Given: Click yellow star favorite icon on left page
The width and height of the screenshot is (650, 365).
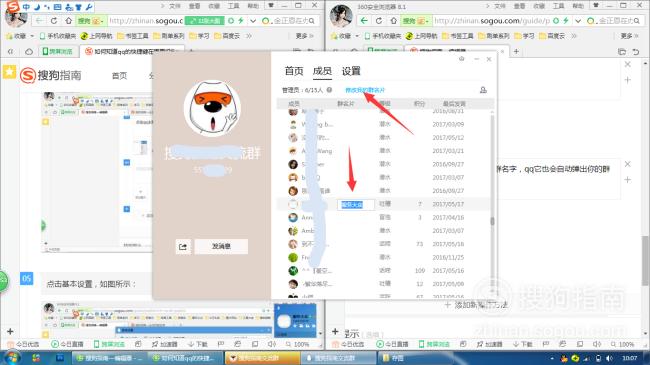Looking at the screenshot, I should coord(9,72).
